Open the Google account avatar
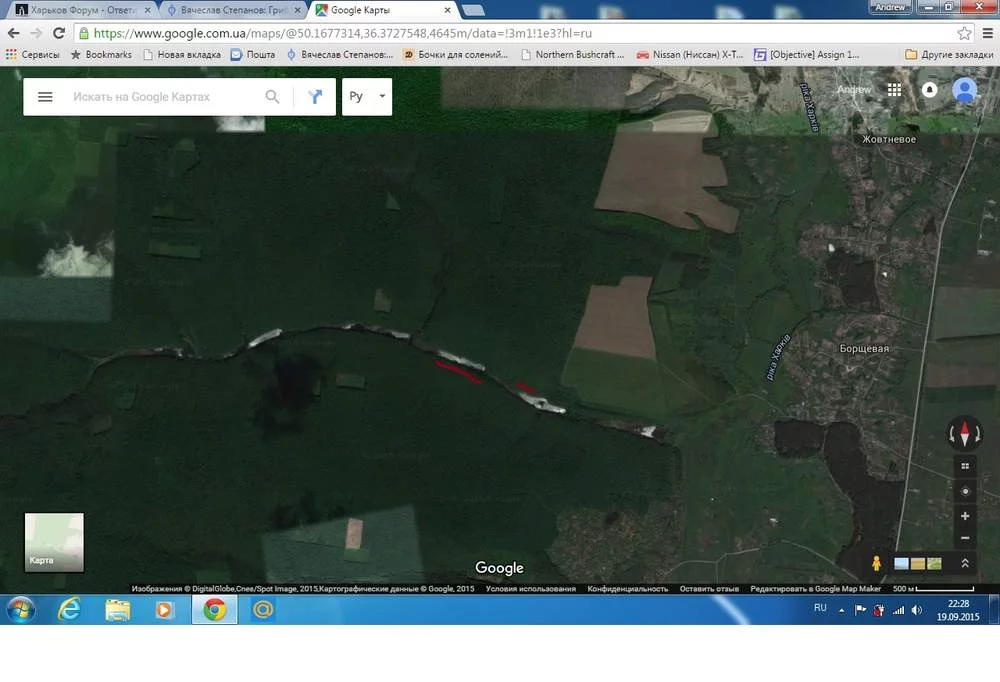 (964, 90)
